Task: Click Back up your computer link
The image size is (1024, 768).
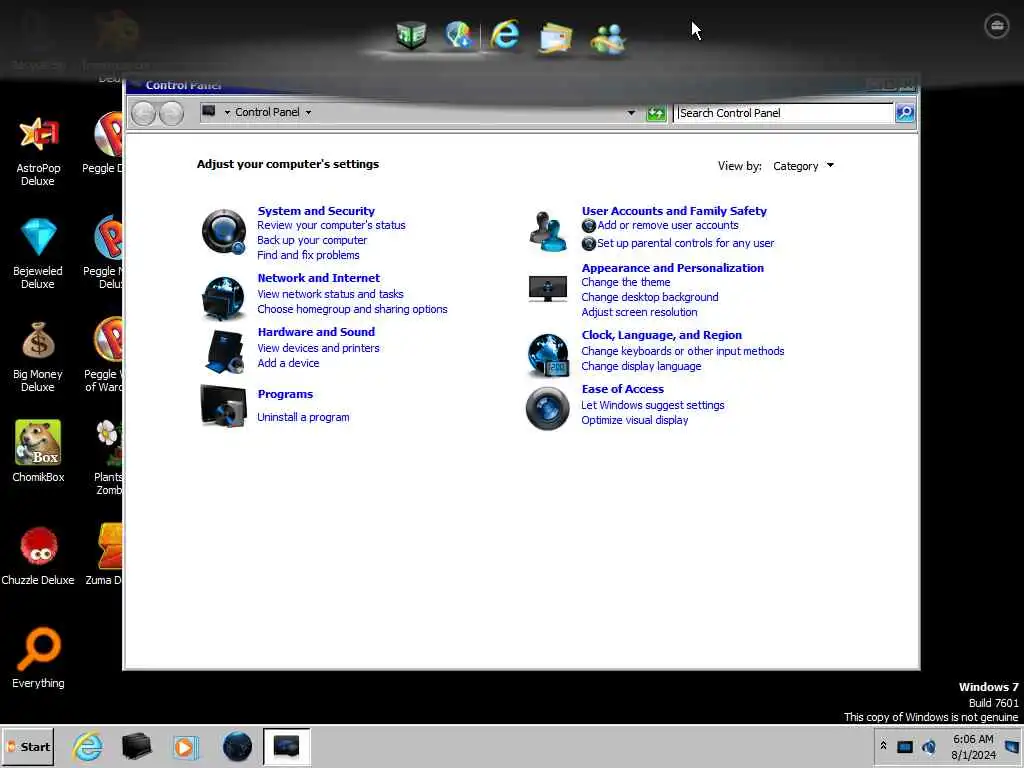Action: point(312,240)
